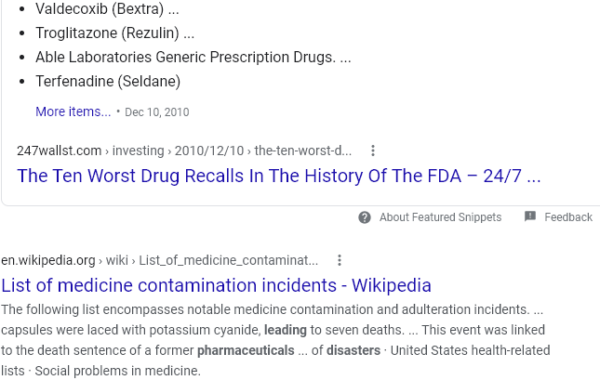This screenshot has height=380, width=600.
Task: Click the question mark help icon
Action: pyautogui.click(x=364, y=217)
